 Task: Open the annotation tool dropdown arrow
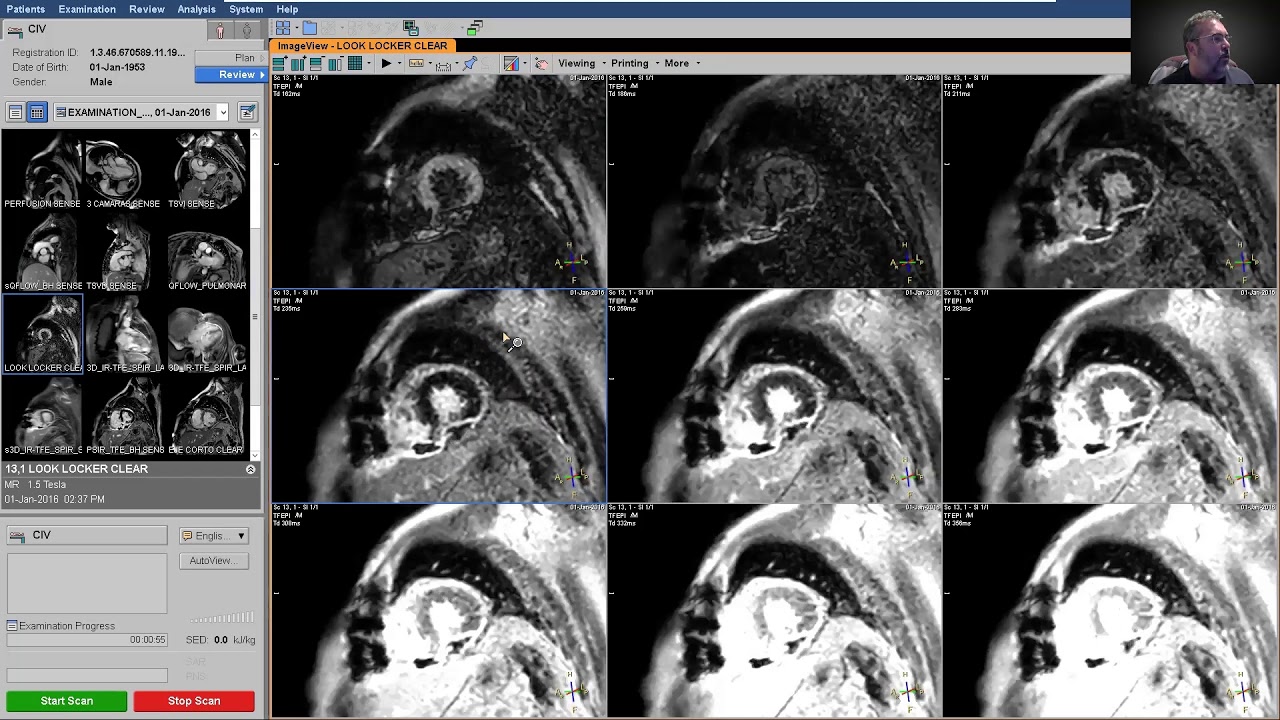430,63
